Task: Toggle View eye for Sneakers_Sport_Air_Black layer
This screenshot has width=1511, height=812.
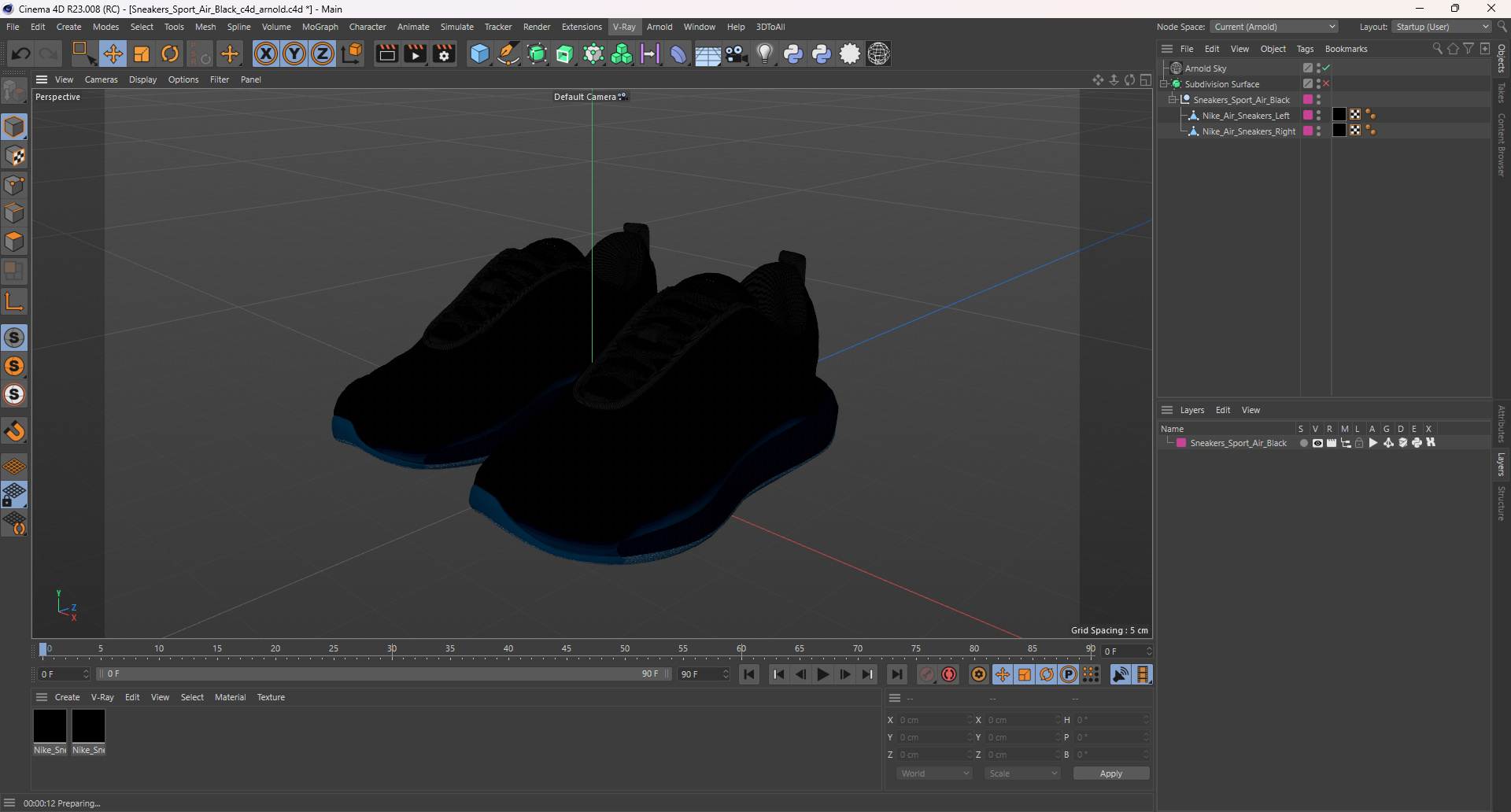Action: click(1317, 443)
